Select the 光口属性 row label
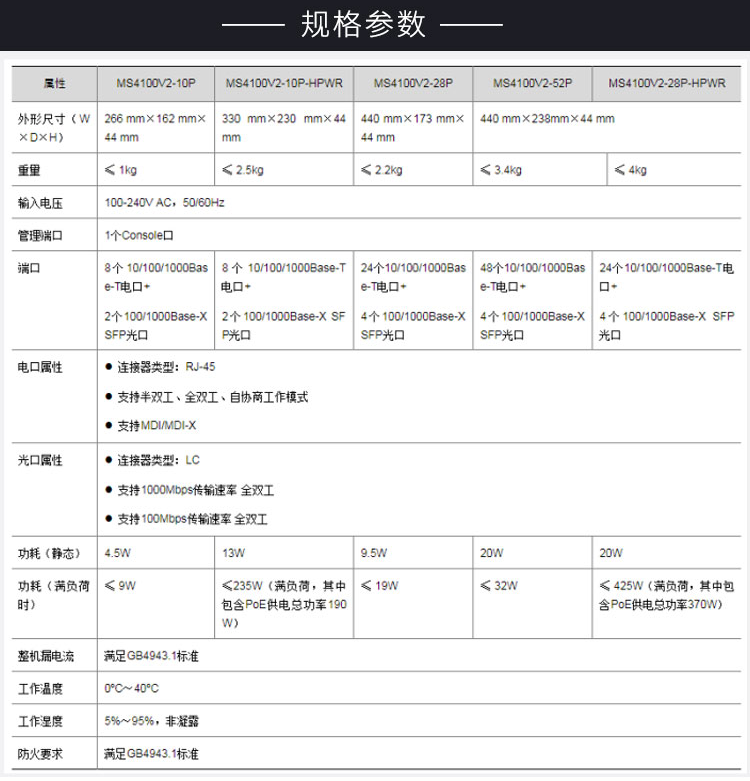The width and height of the screenshot is (750, 781). 40,461
